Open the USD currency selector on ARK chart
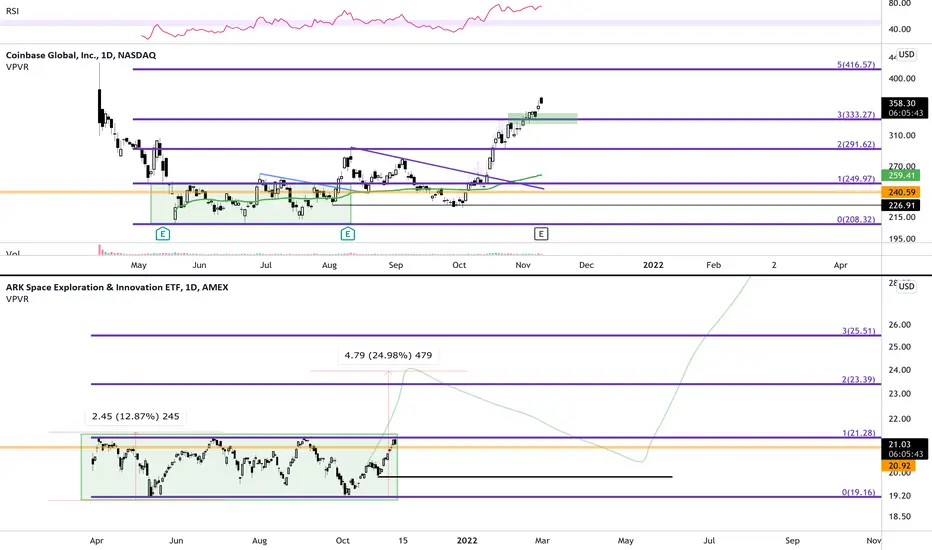Screen dimensions: 932x550 tap(906, 286)
